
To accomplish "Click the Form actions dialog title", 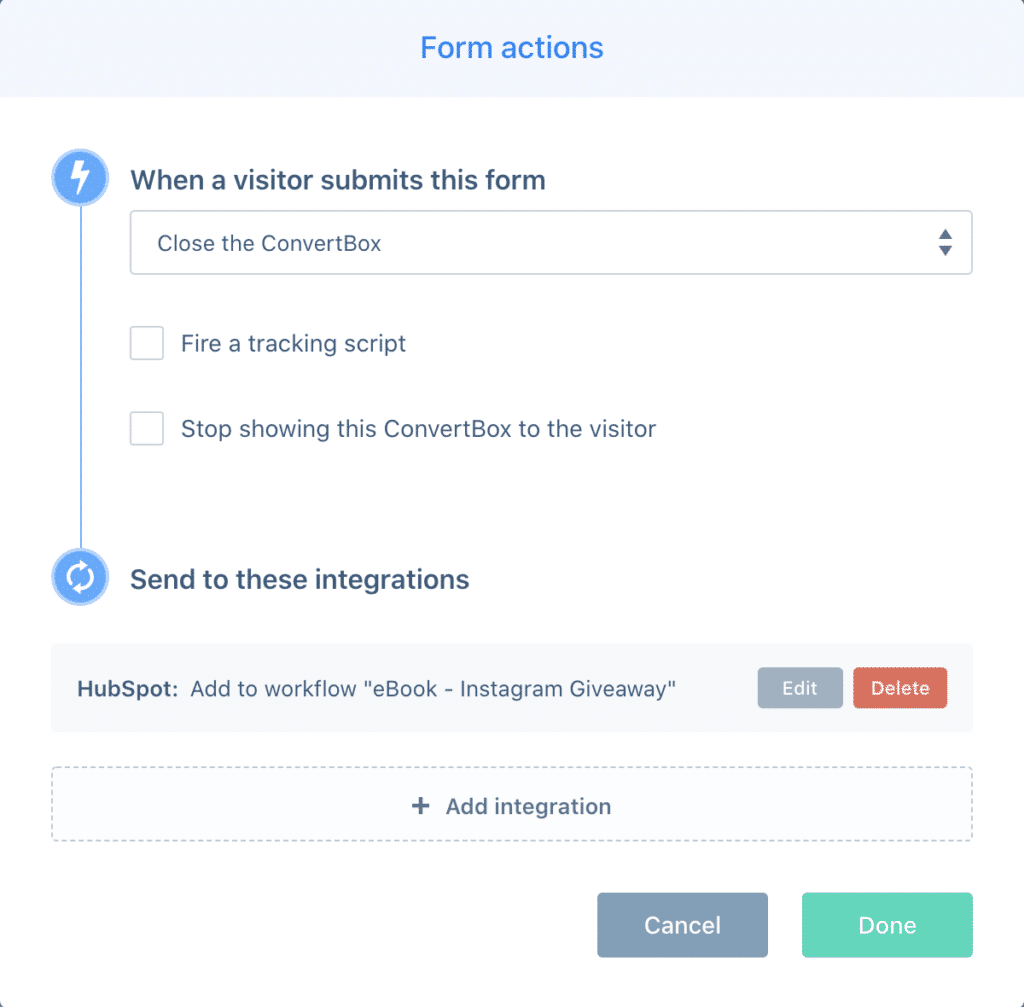I will [511, 48].
